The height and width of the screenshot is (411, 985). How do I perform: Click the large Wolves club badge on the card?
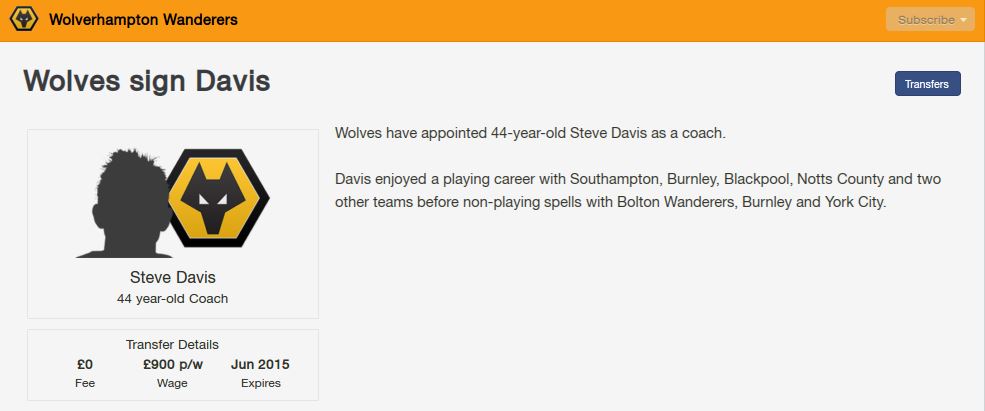point(217,198)
